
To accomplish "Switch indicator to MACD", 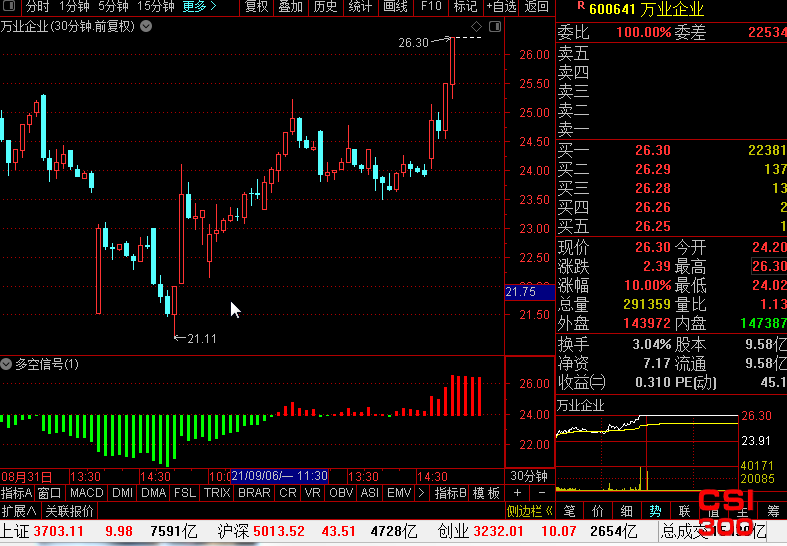I will pos(86,493).
